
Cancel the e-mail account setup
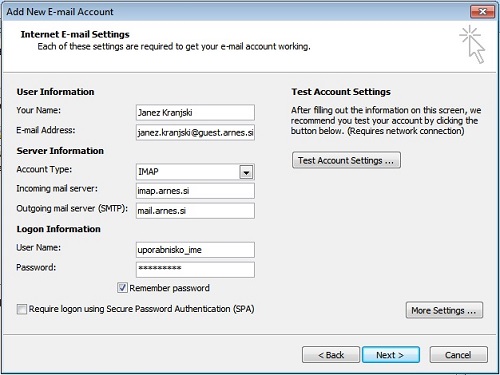coord(458,355)
